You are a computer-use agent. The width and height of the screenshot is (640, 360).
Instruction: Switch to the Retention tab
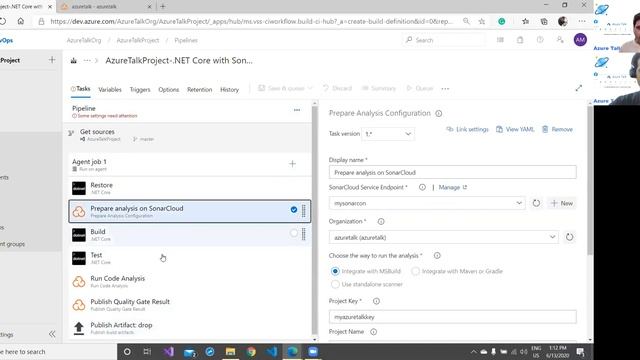click(200, 89)
